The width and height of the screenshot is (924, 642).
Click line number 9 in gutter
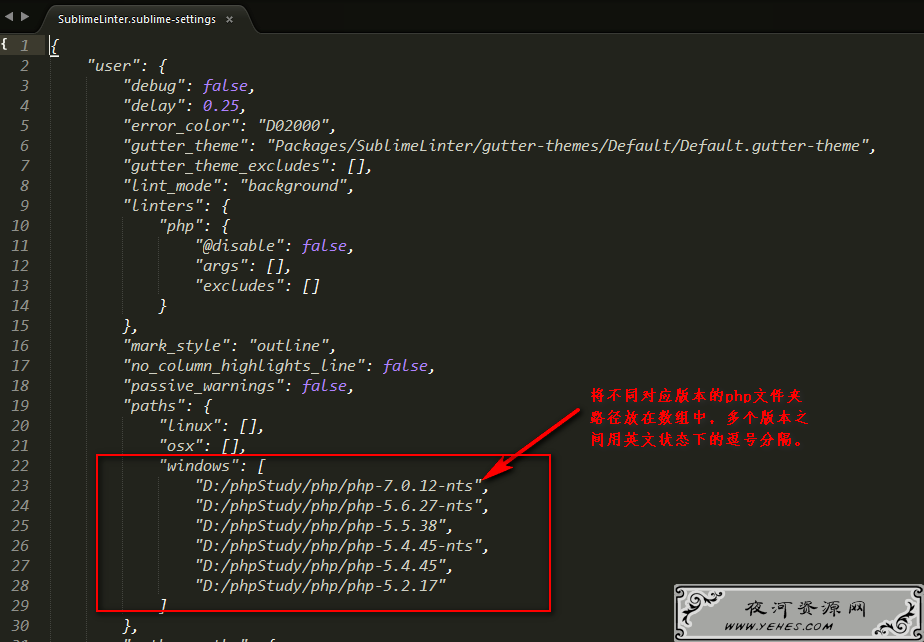(25, 206)
